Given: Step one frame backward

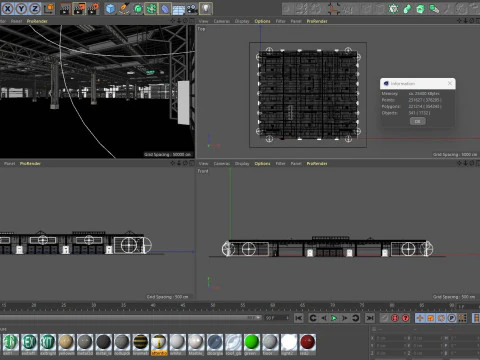Looking at the screenshot, I should [x=324, y=318].
